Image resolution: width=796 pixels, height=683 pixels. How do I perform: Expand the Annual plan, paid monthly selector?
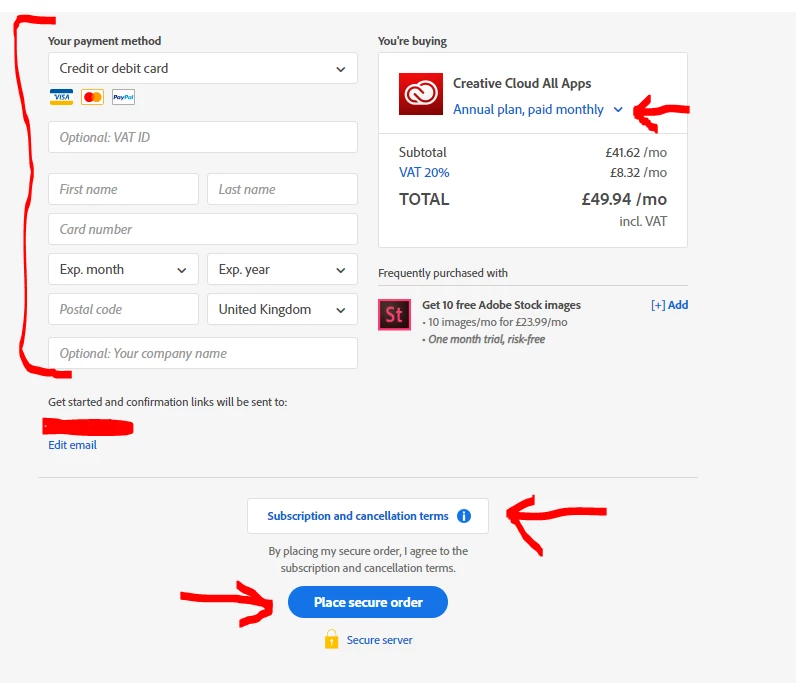[x=538, y=109]
